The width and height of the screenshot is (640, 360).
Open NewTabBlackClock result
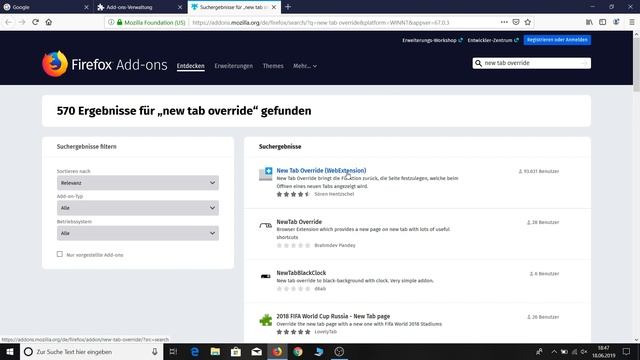click(301, 273)
